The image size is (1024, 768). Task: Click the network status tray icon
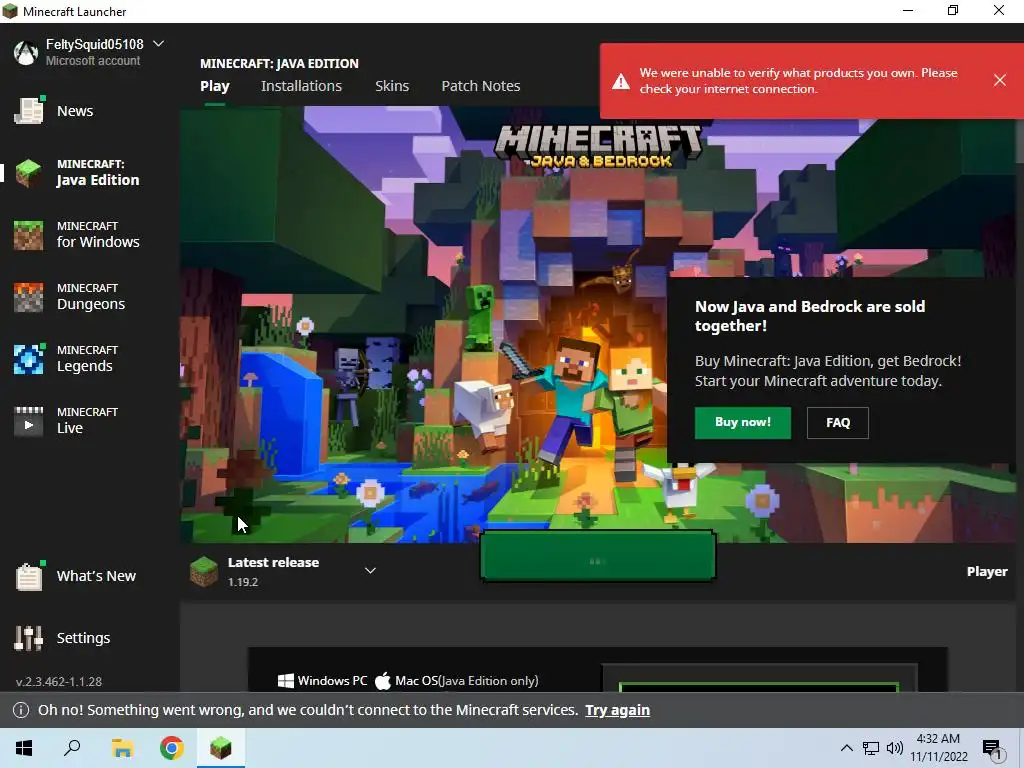coord(871,748)
